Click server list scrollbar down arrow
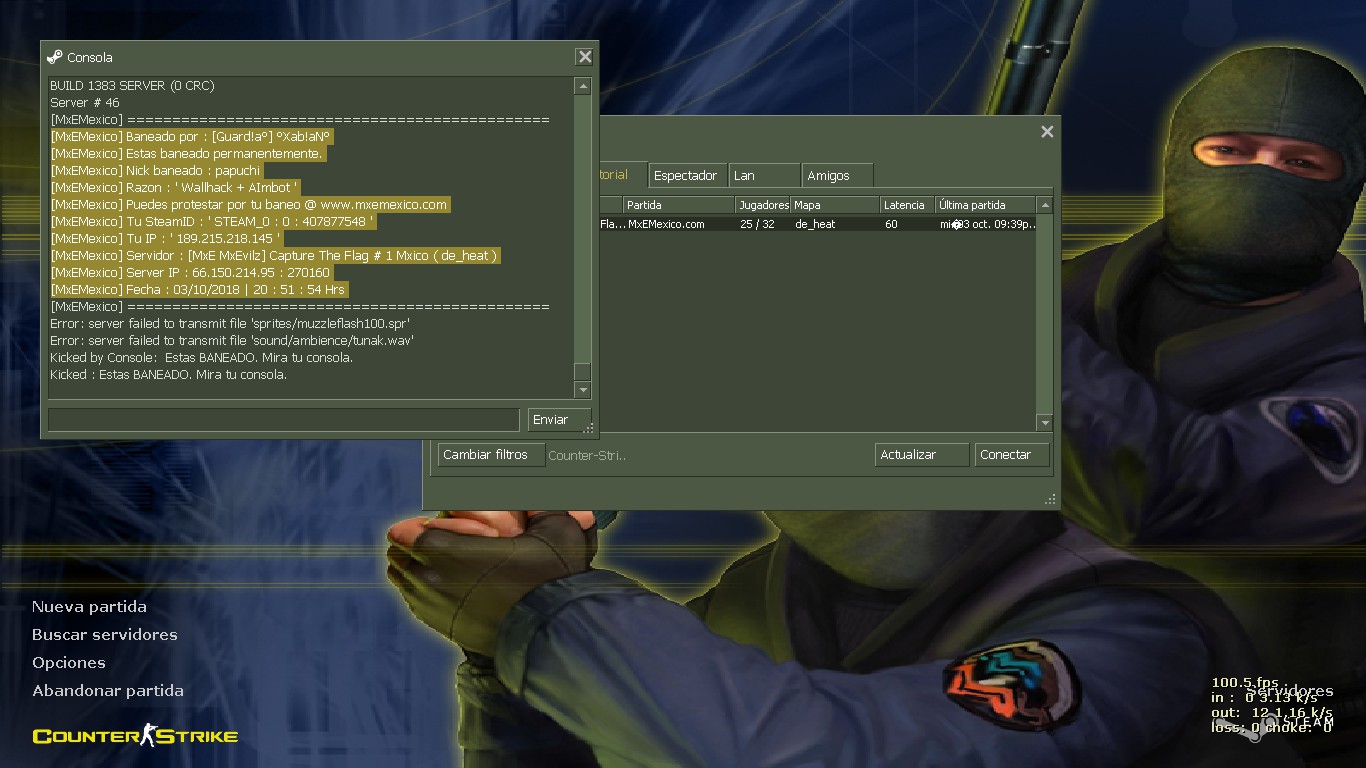1366x768 pixels. tap(1044, 423)
